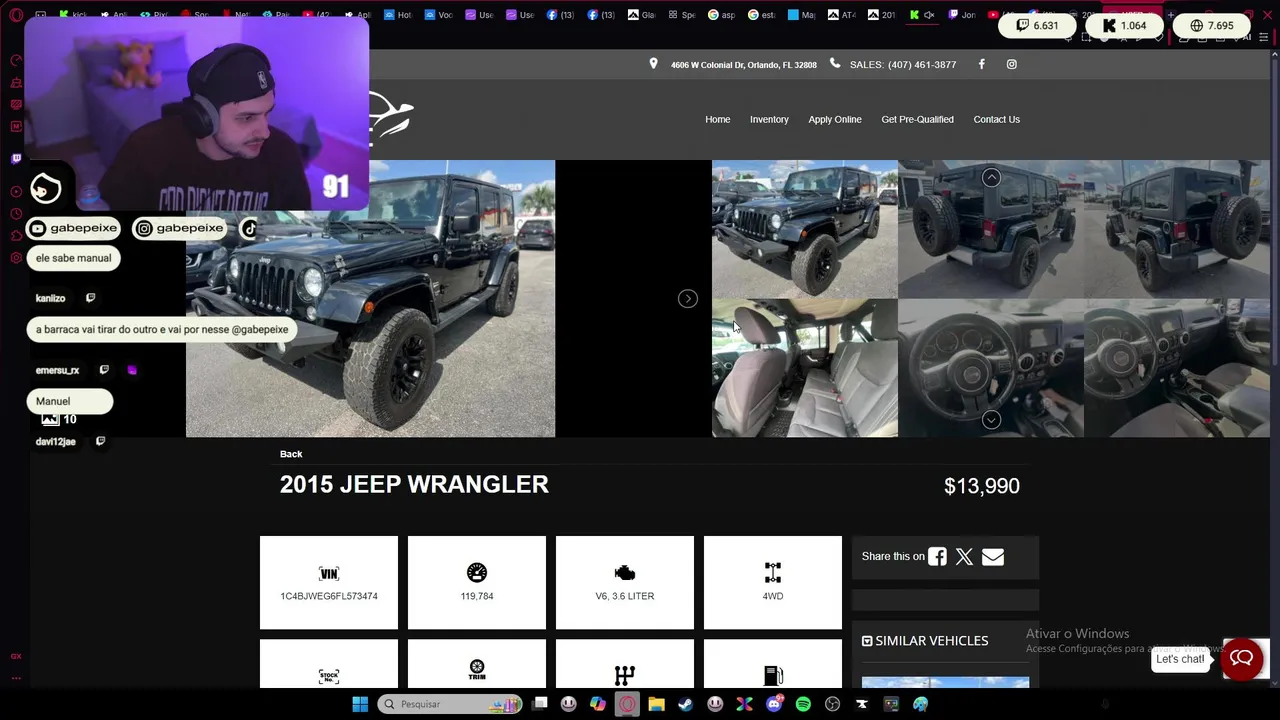The image size is (1280, 720).
Task: Click the Back link above vehicle title
Action: [x=291, y=454]
